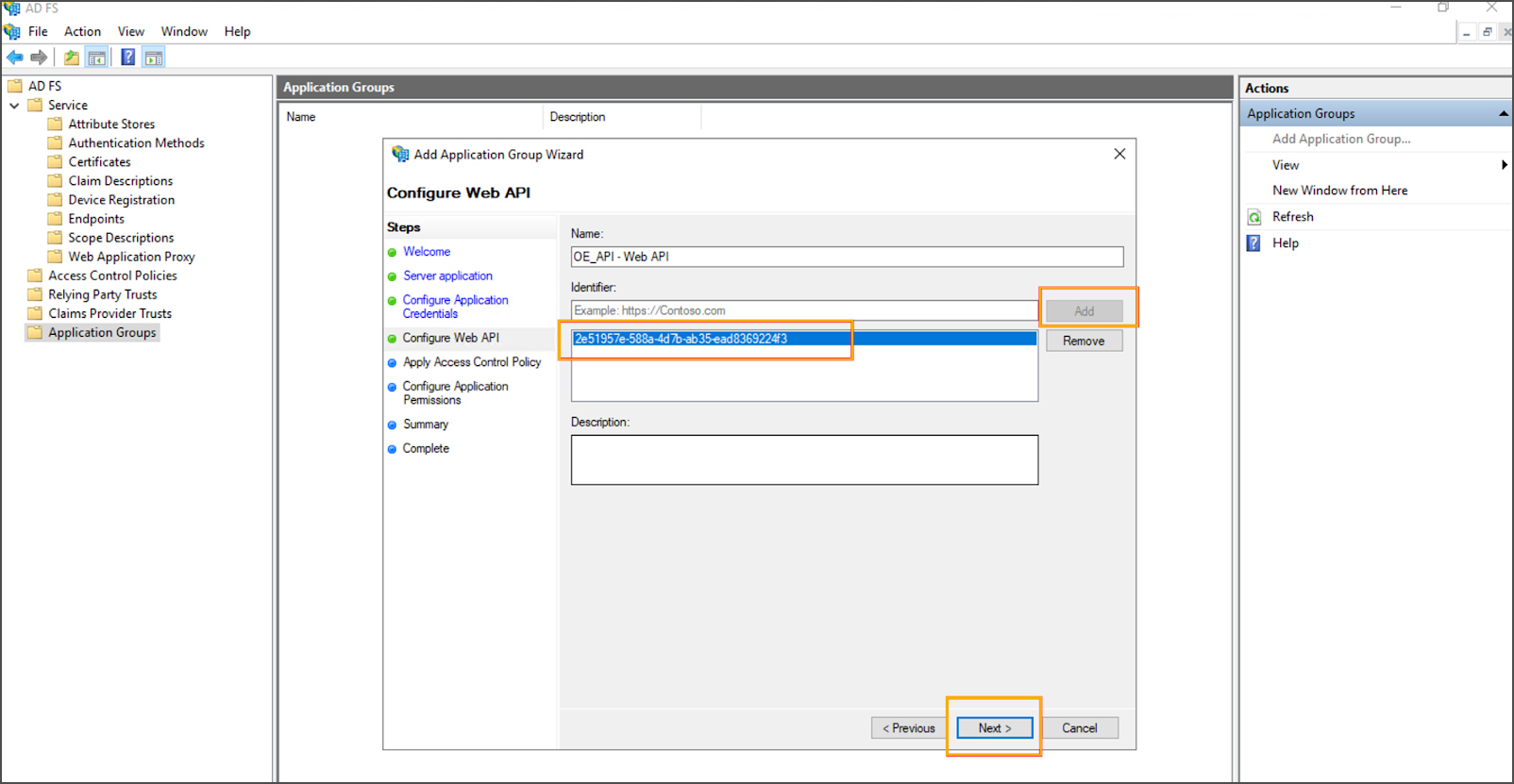Screen dimensions: 1514x784
Task: Click the Remove identifier button
Action: tap(1083, 341)
